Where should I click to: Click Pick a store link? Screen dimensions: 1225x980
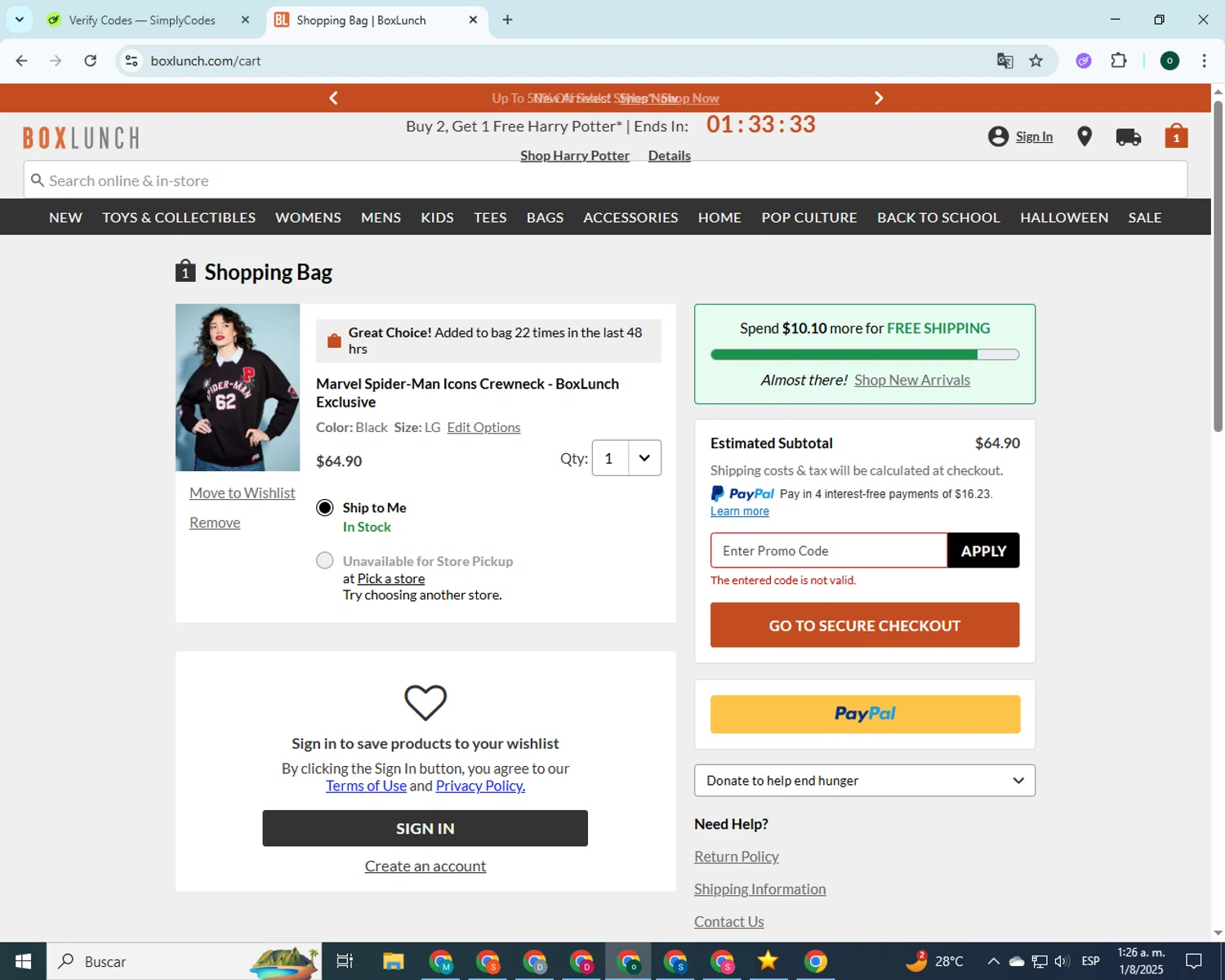point(391,578)
